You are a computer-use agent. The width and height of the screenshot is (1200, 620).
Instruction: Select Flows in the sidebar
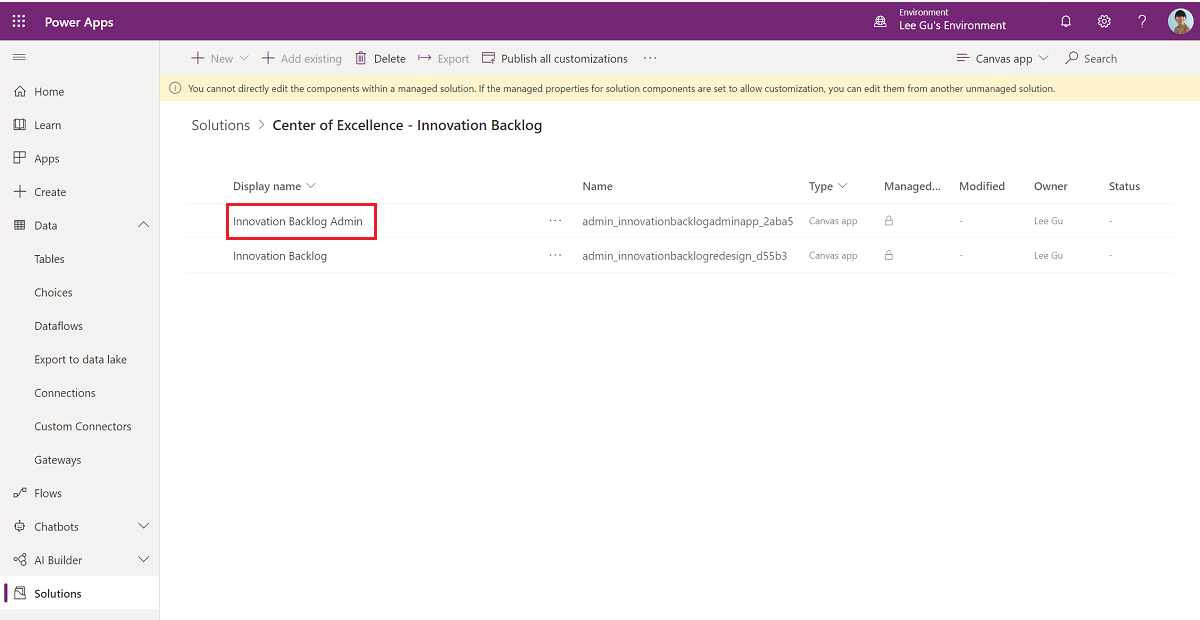[x=49, y=492]
